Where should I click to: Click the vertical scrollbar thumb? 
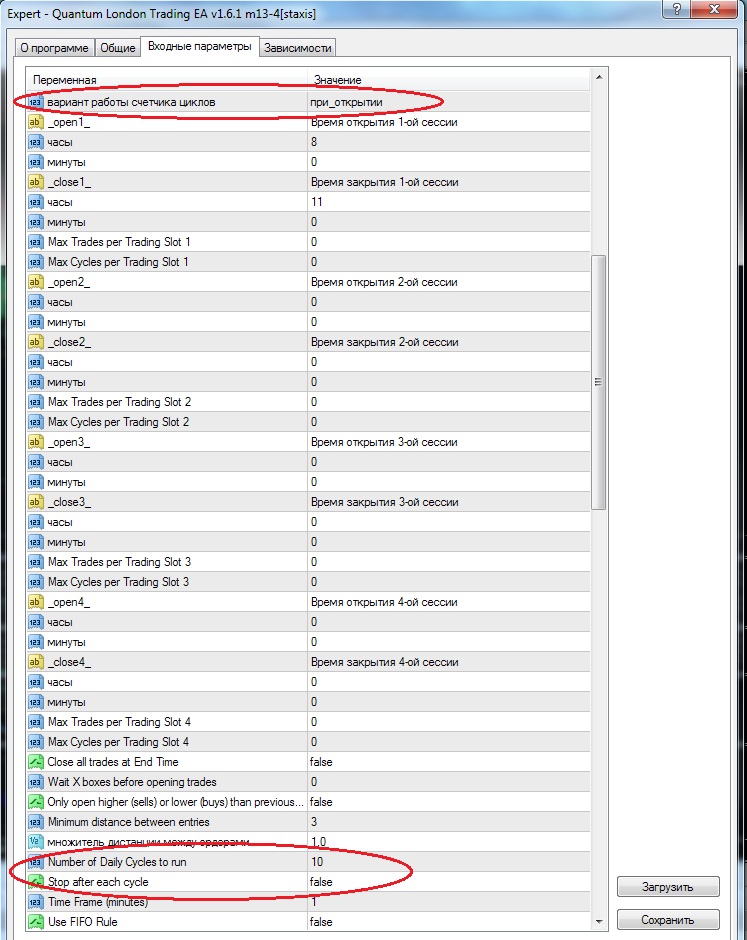click(x=598, y=382)
